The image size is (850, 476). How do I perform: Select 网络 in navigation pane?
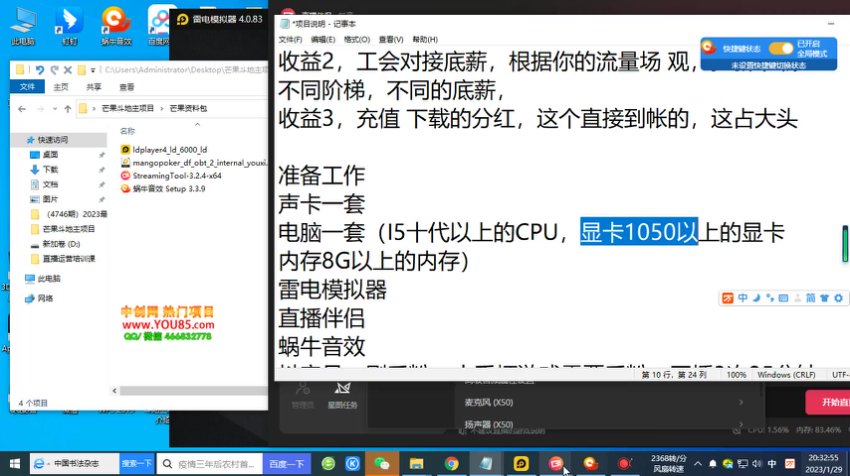pos(40,298)
